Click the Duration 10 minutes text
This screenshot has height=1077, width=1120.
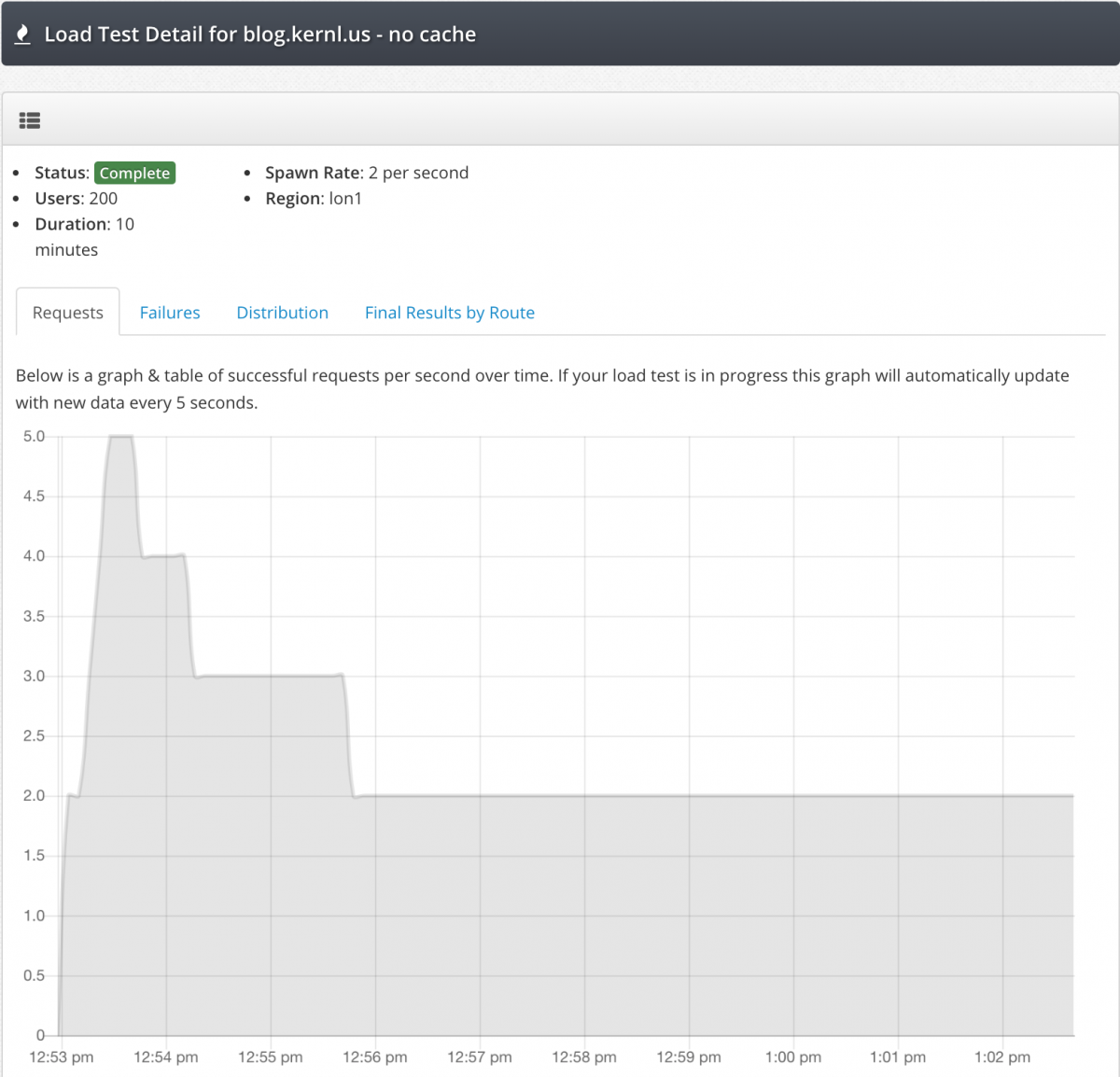(84, 225)
